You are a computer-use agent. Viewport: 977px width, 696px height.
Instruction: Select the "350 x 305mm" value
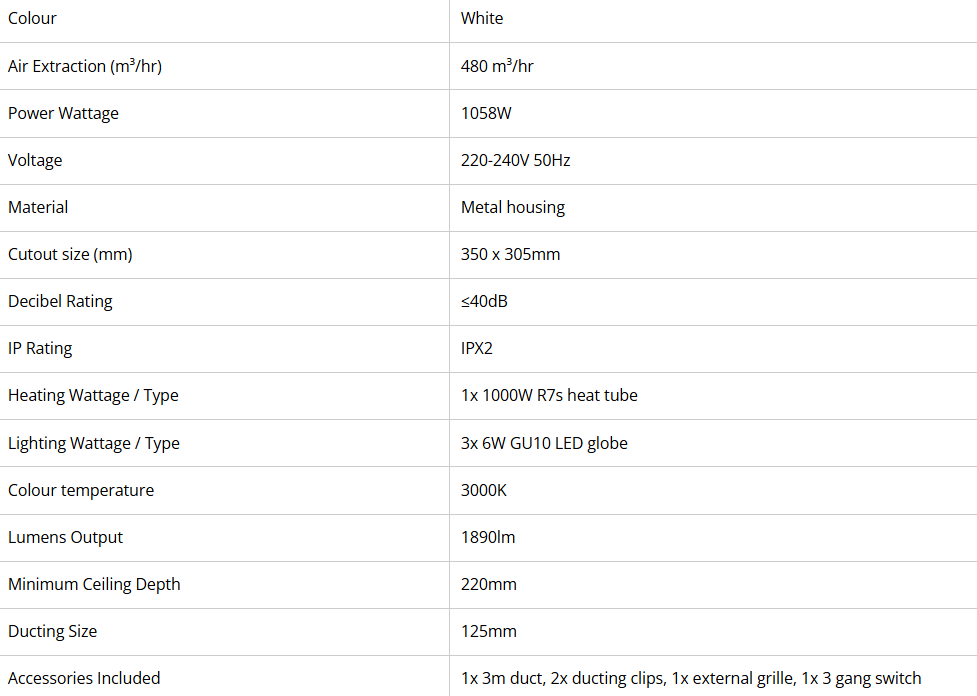pyautogui.click(x=510, y=254)
